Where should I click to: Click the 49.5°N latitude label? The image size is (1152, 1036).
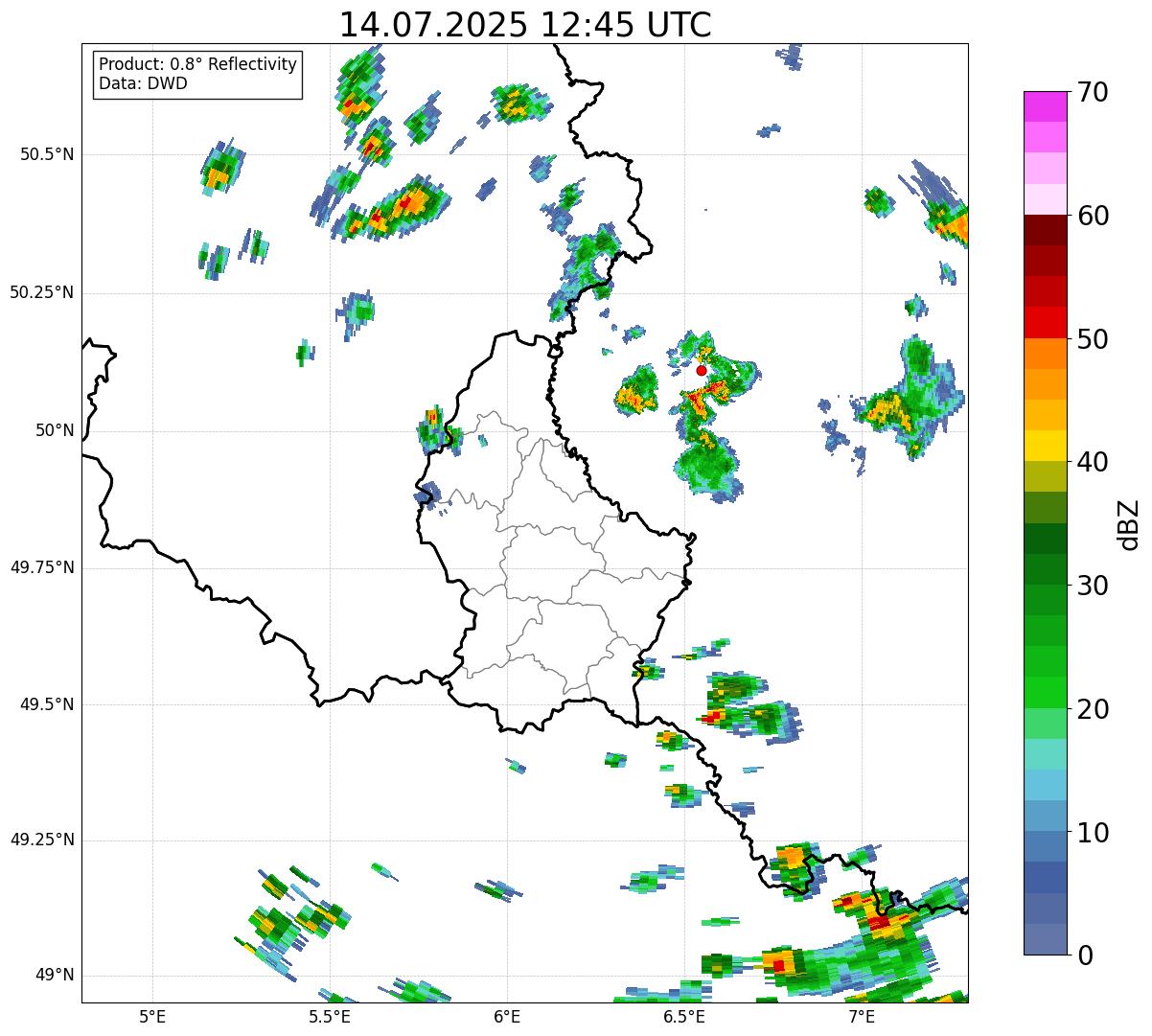(x=49, y=704)
